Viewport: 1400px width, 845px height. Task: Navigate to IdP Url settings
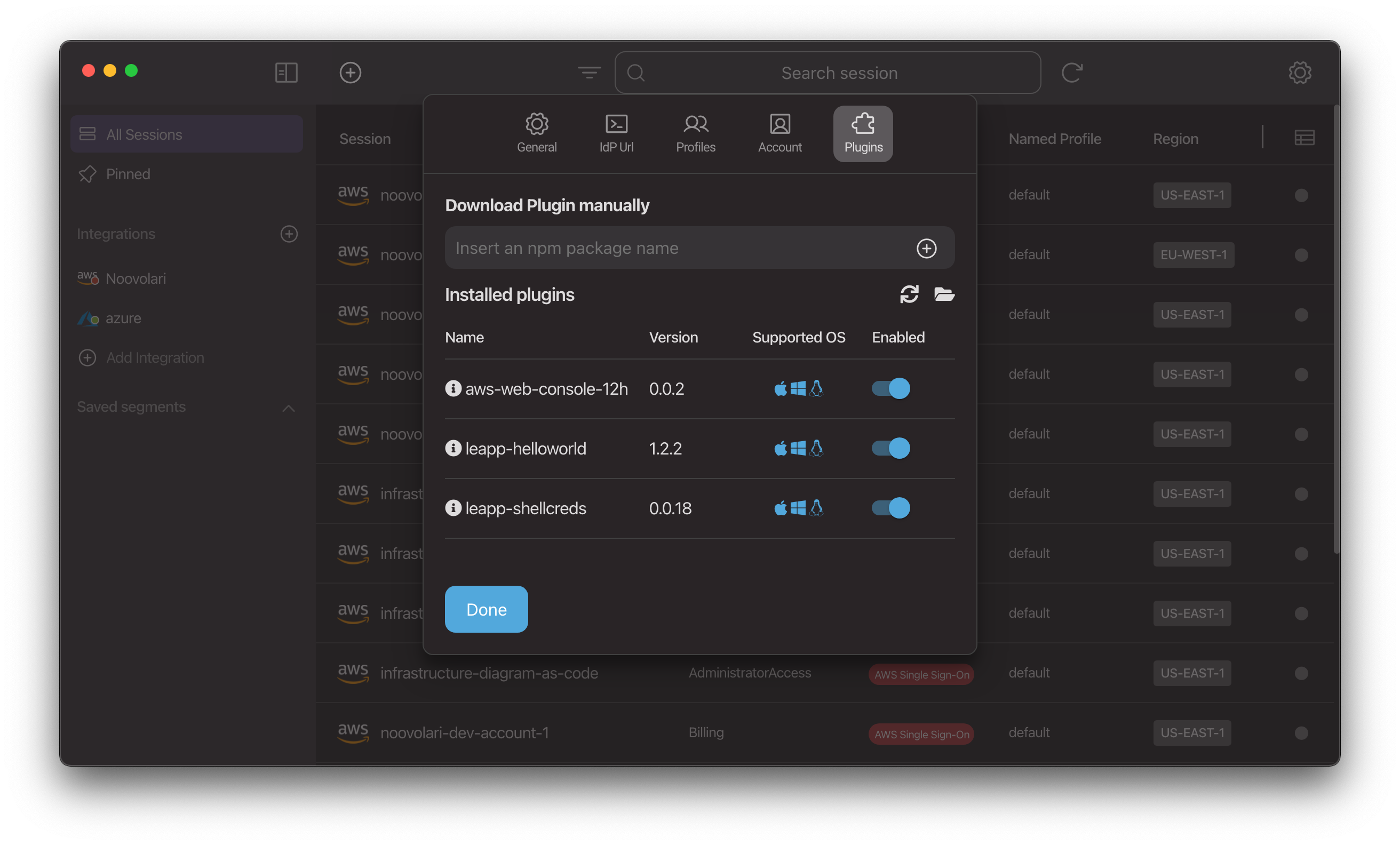tap(616, 130)
